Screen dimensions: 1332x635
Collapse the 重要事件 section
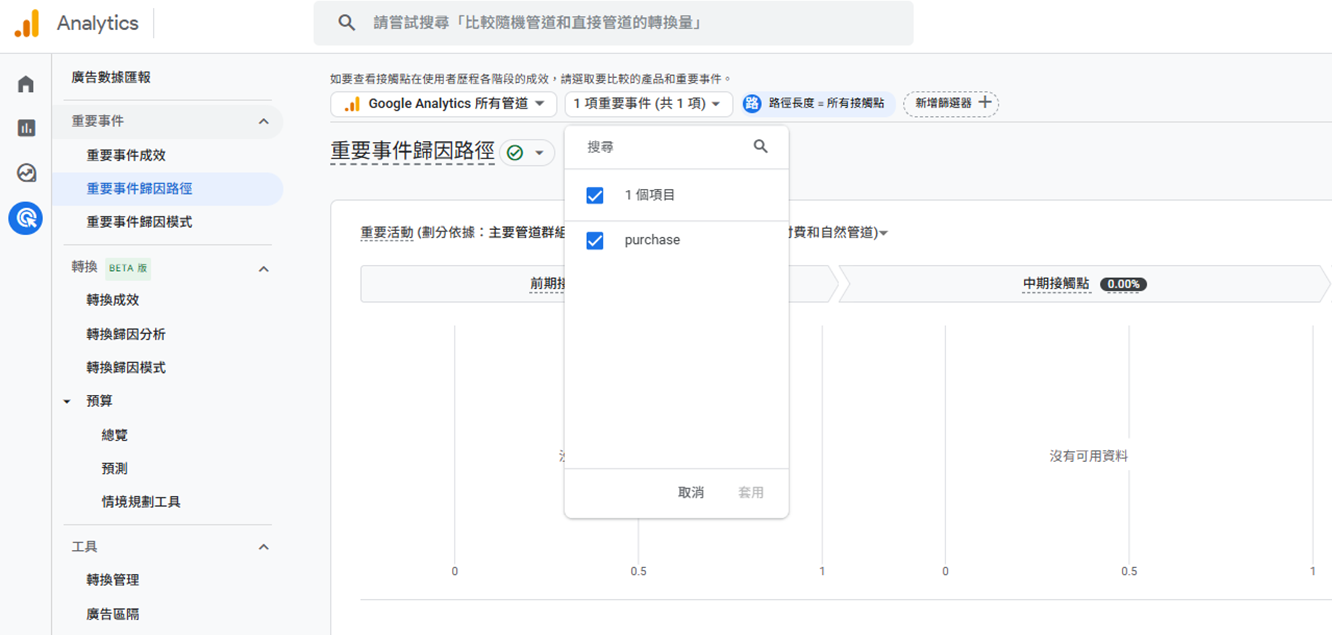click(x=264, y=122)
